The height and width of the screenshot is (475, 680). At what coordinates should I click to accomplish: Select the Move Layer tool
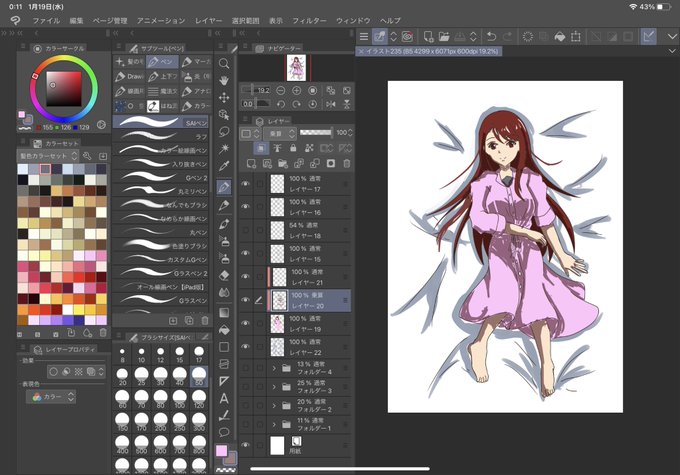pyautogui.click(x=224, y=98)
